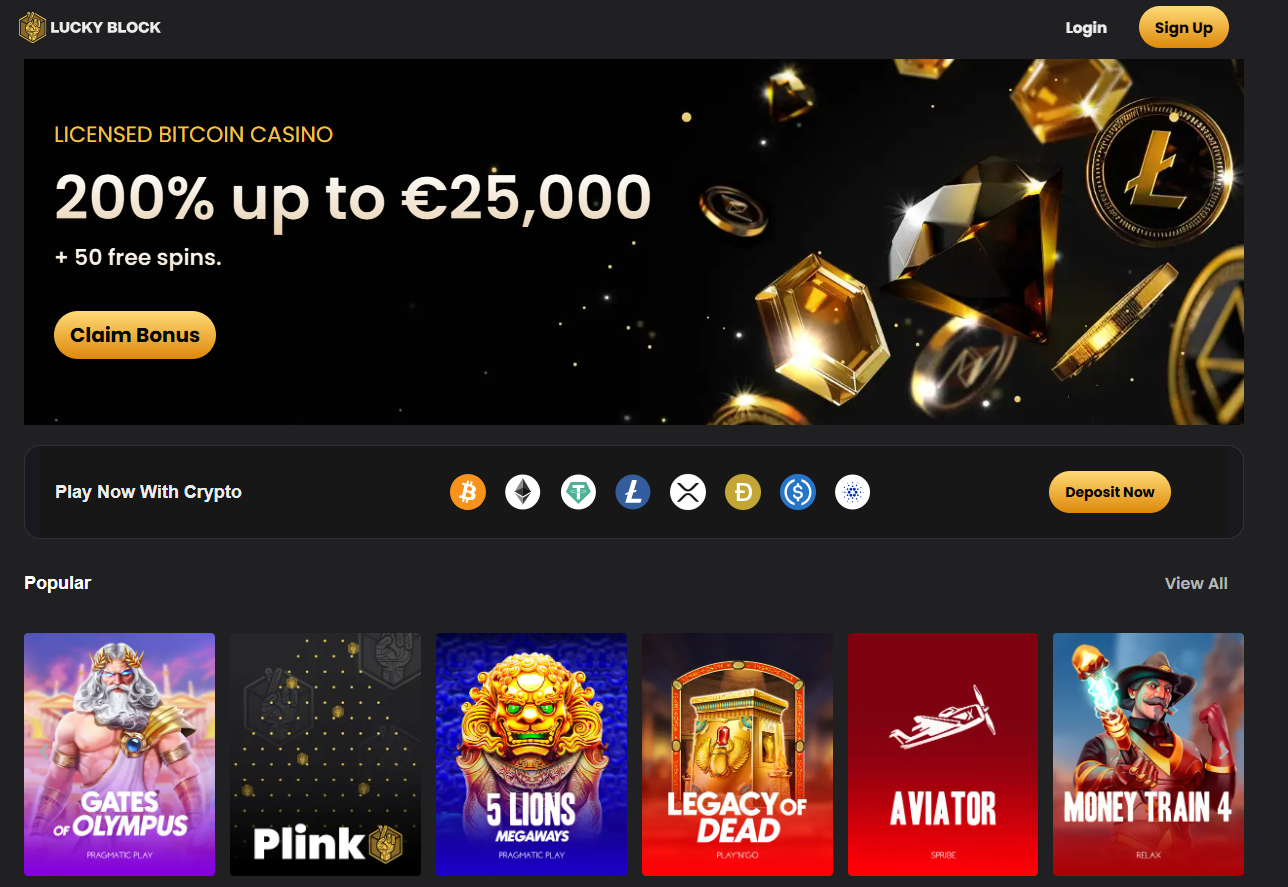Choose the Tether USDT icon
This screenshot has height=887, width=1288.
578,492
